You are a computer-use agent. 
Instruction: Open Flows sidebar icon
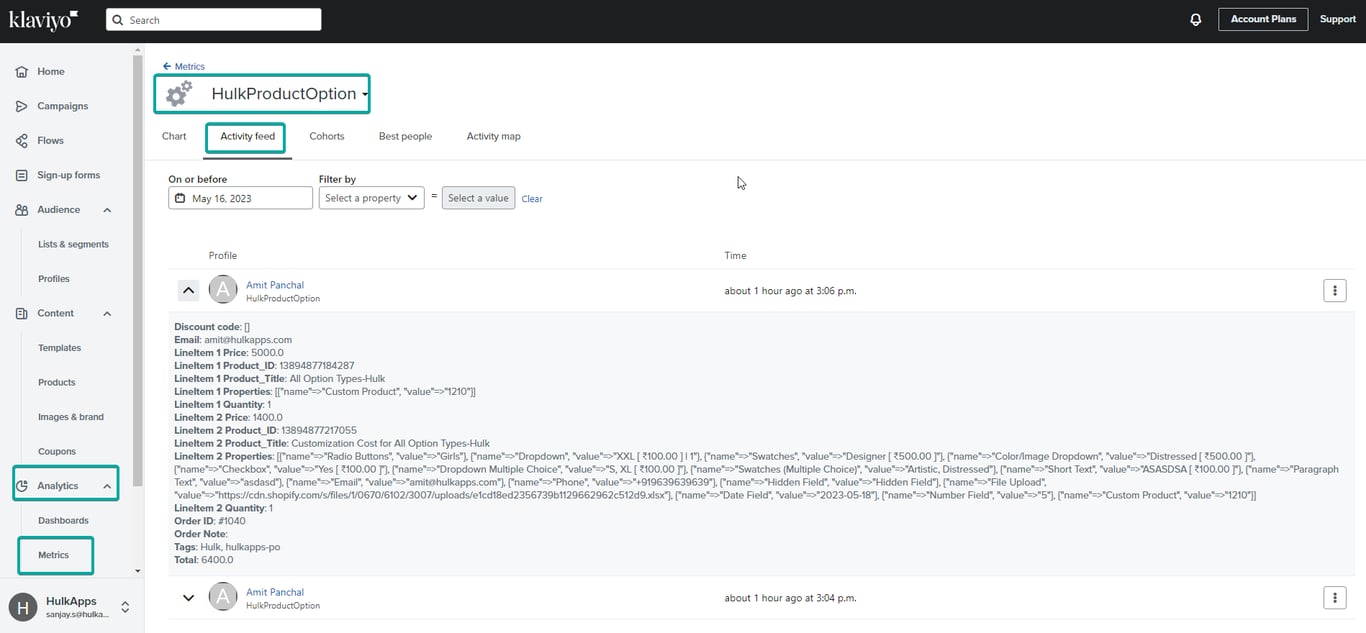(x=21, y=141)
